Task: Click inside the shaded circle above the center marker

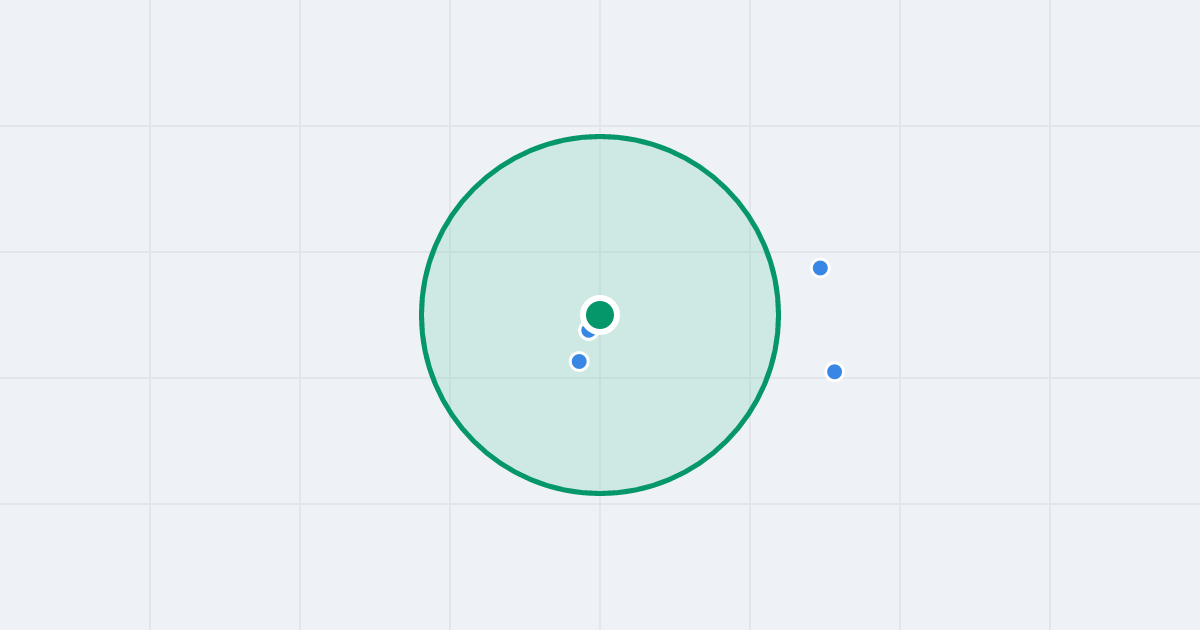Action: point(600,220)
